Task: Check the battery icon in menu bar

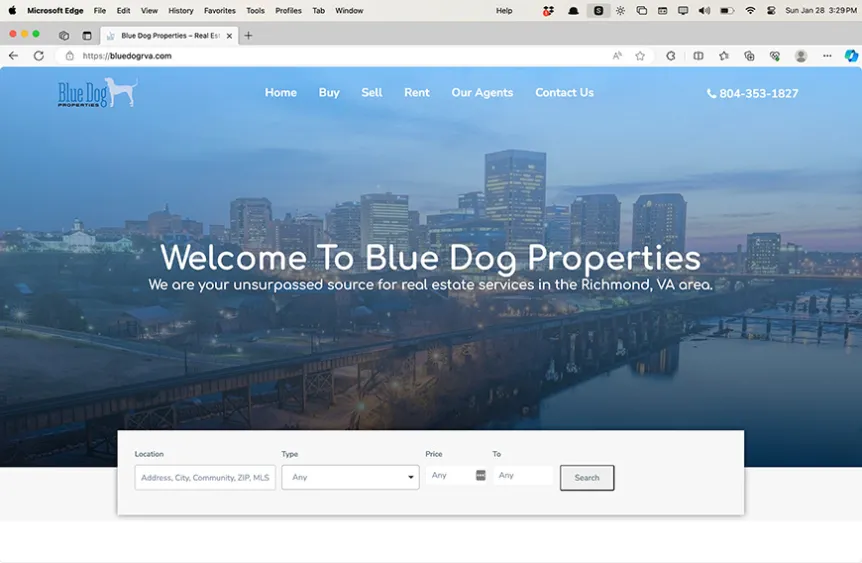Action: [727, 10]
